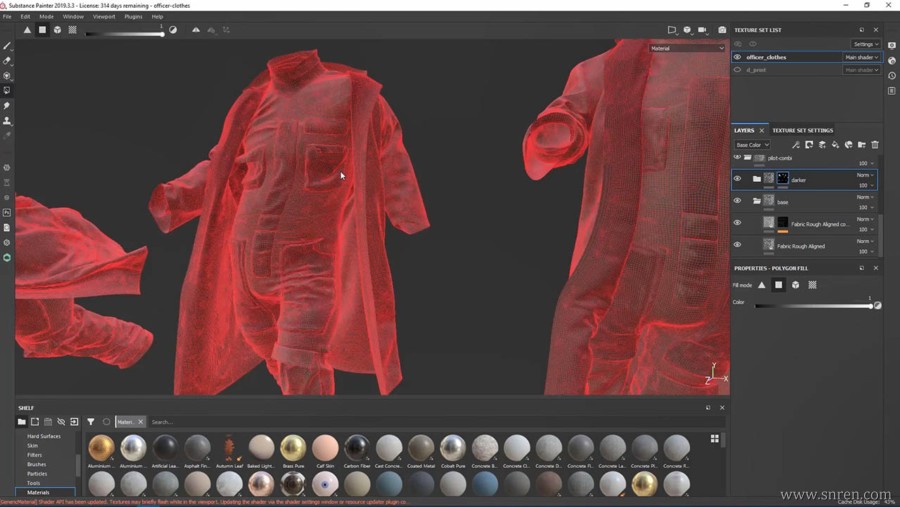The image size is (900, 507).
Task: Delete the selected layer with trash icon
Action: click(875, 145)
